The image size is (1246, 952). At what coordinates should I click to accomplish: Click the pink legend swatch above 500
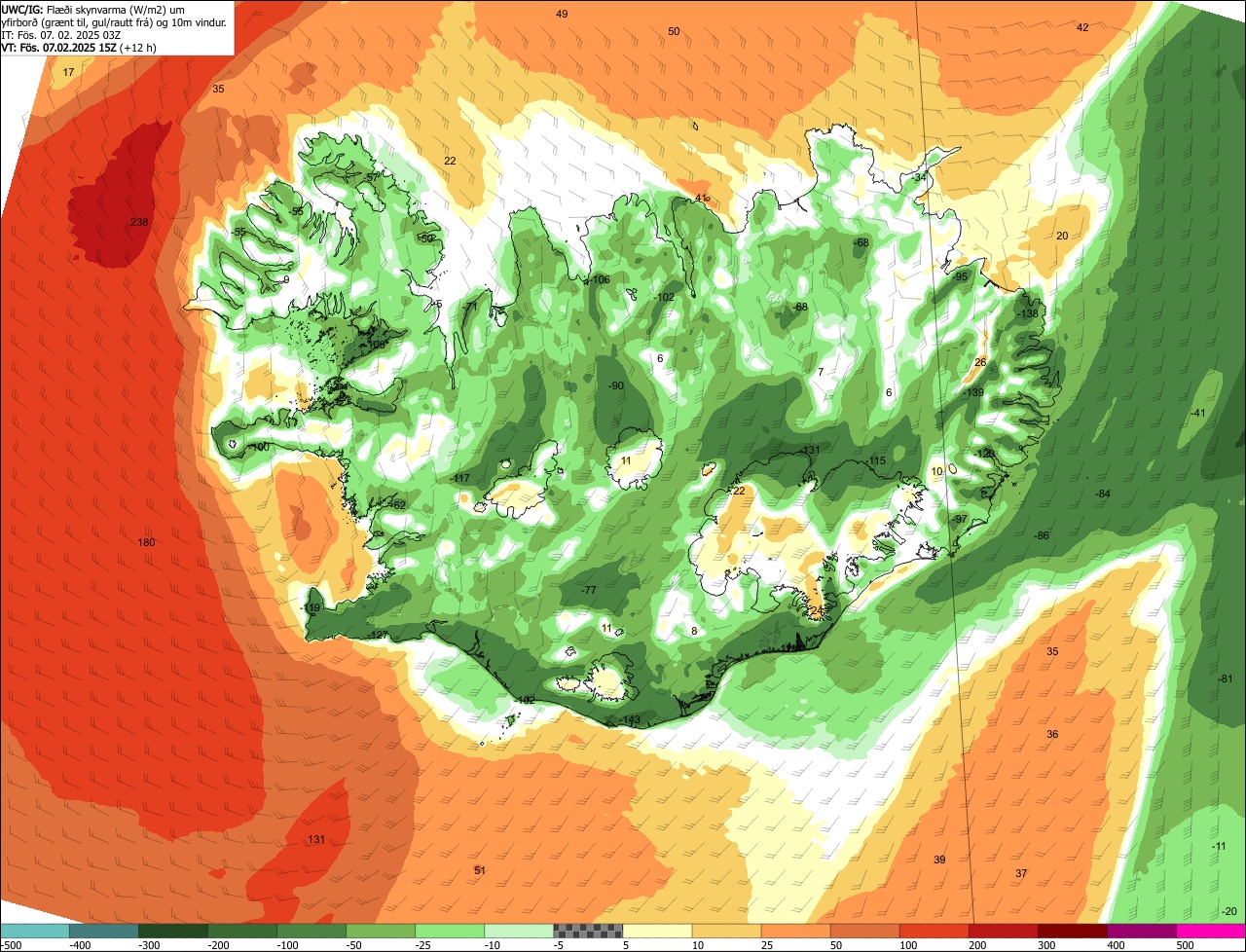pos(1211,931)
